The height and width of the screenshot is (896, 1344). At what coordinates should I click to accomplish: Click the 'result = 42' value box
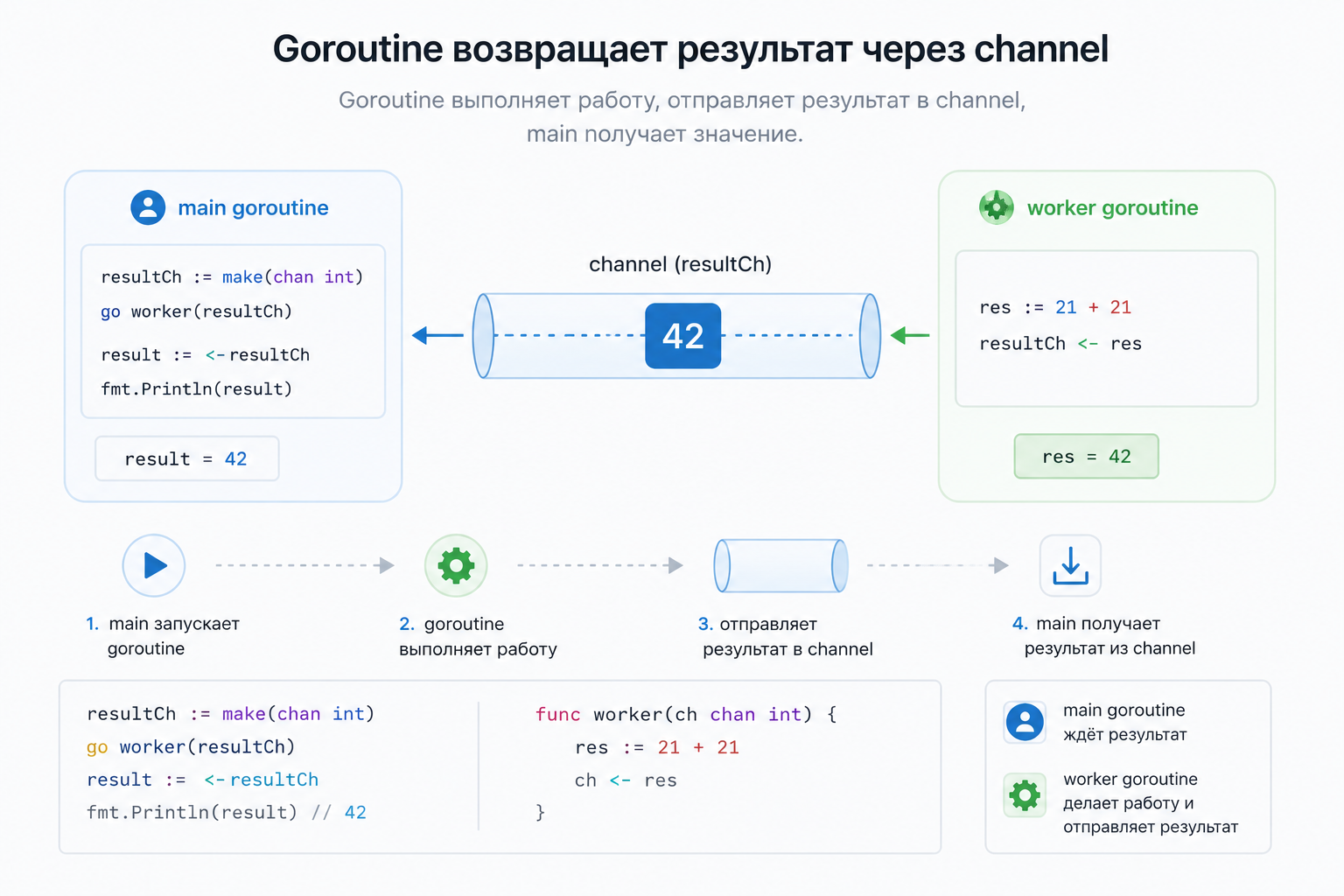pos(187,458)
